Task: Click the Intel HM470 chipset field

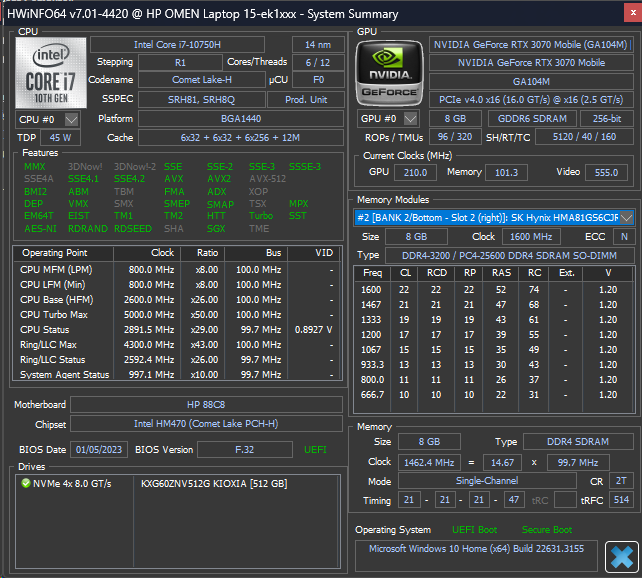Action: (x=206, y=424)
